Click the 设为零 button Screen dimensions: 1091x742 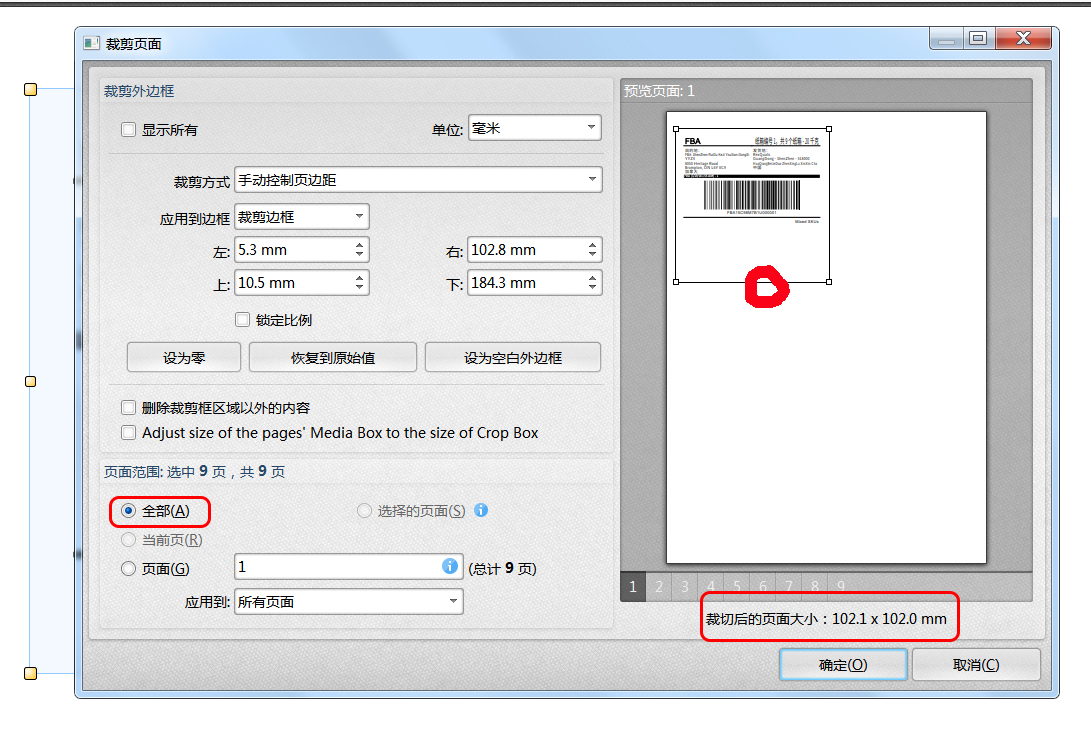point(184,357)
